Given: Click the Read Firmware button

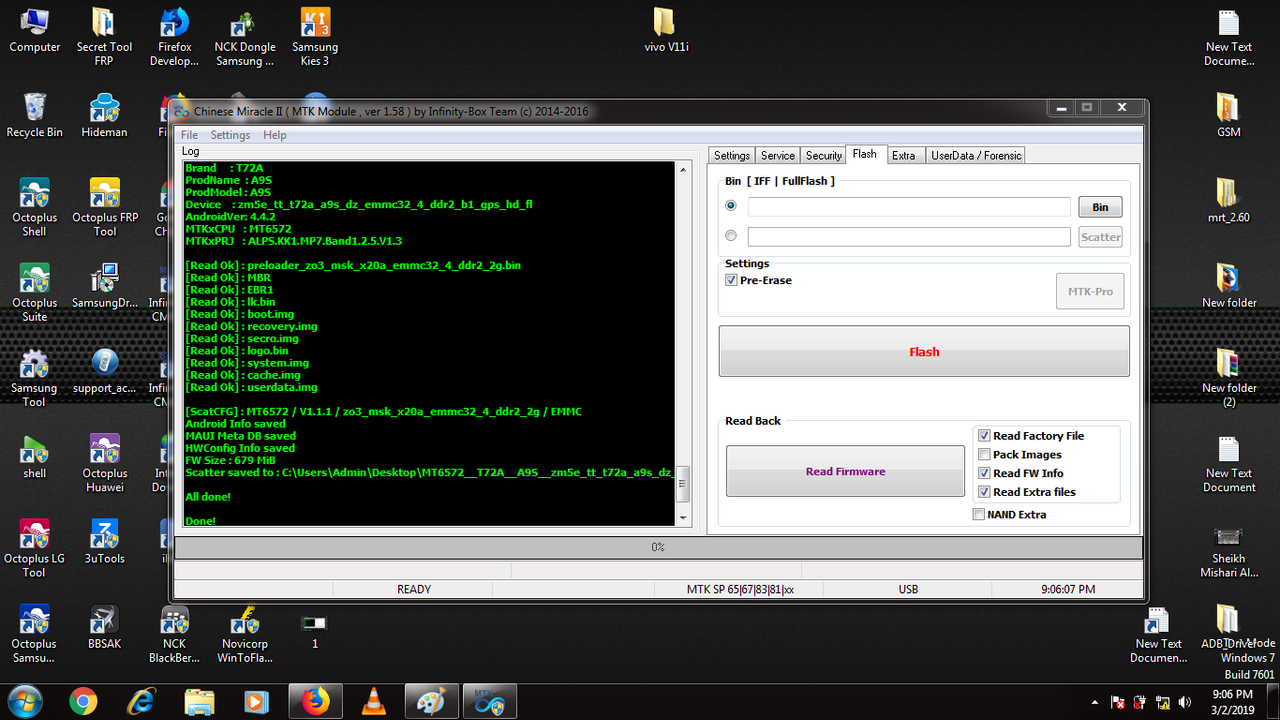Looking at the screenshot, I should pos(845,471).
